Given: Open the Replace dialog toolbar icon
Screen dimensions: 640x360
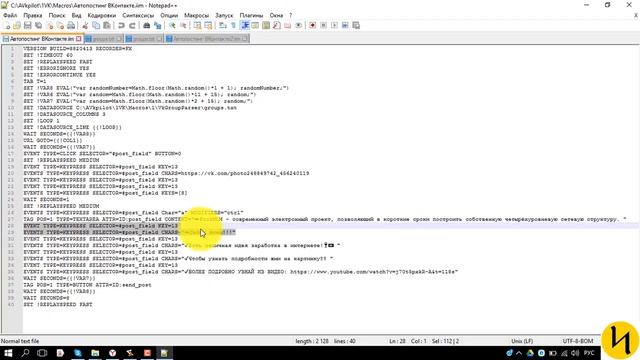Looking at the screenshot, I should (x=158, y=25).
